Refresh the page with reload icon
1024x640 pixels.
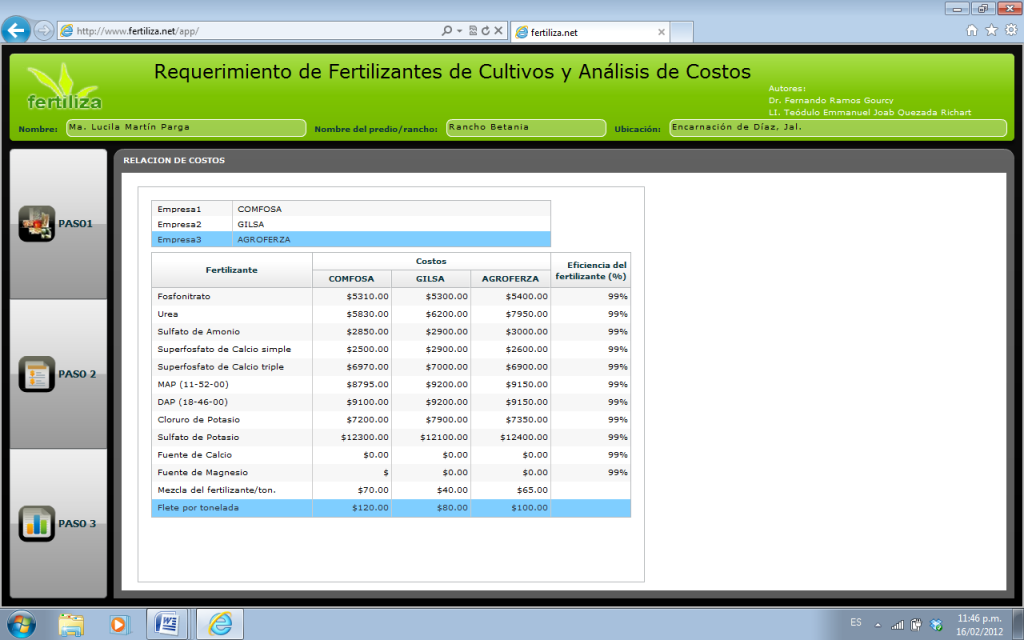point(485,31)
